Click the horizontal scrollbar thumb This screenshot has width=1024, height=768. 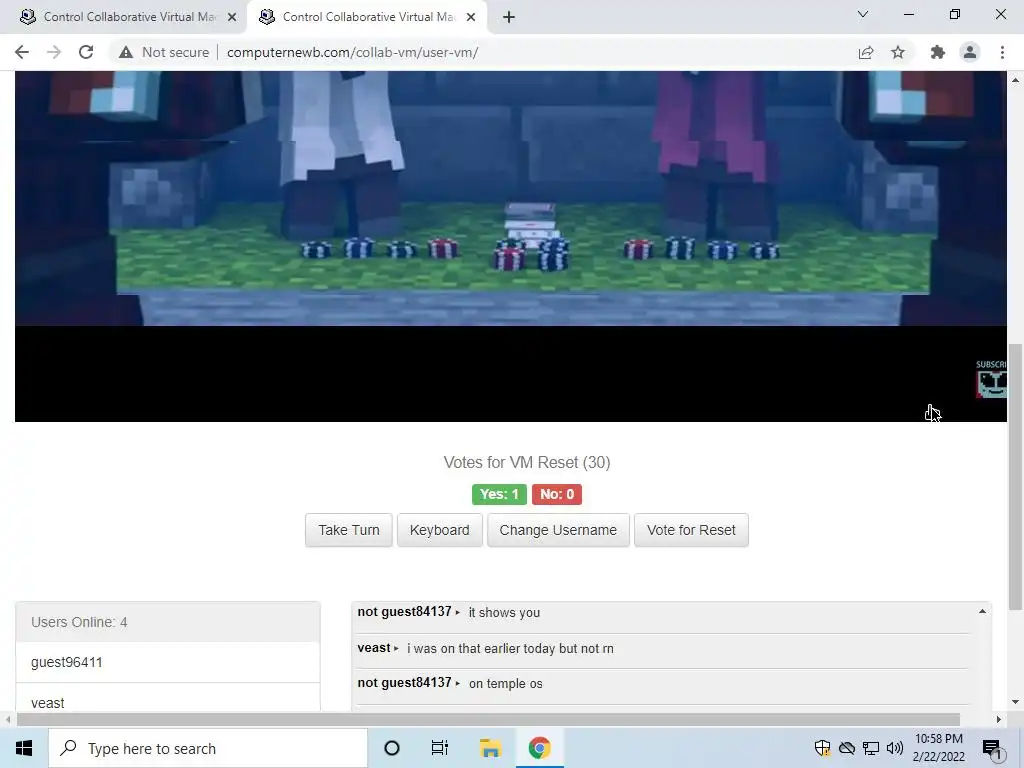click(x=488, y=719)
